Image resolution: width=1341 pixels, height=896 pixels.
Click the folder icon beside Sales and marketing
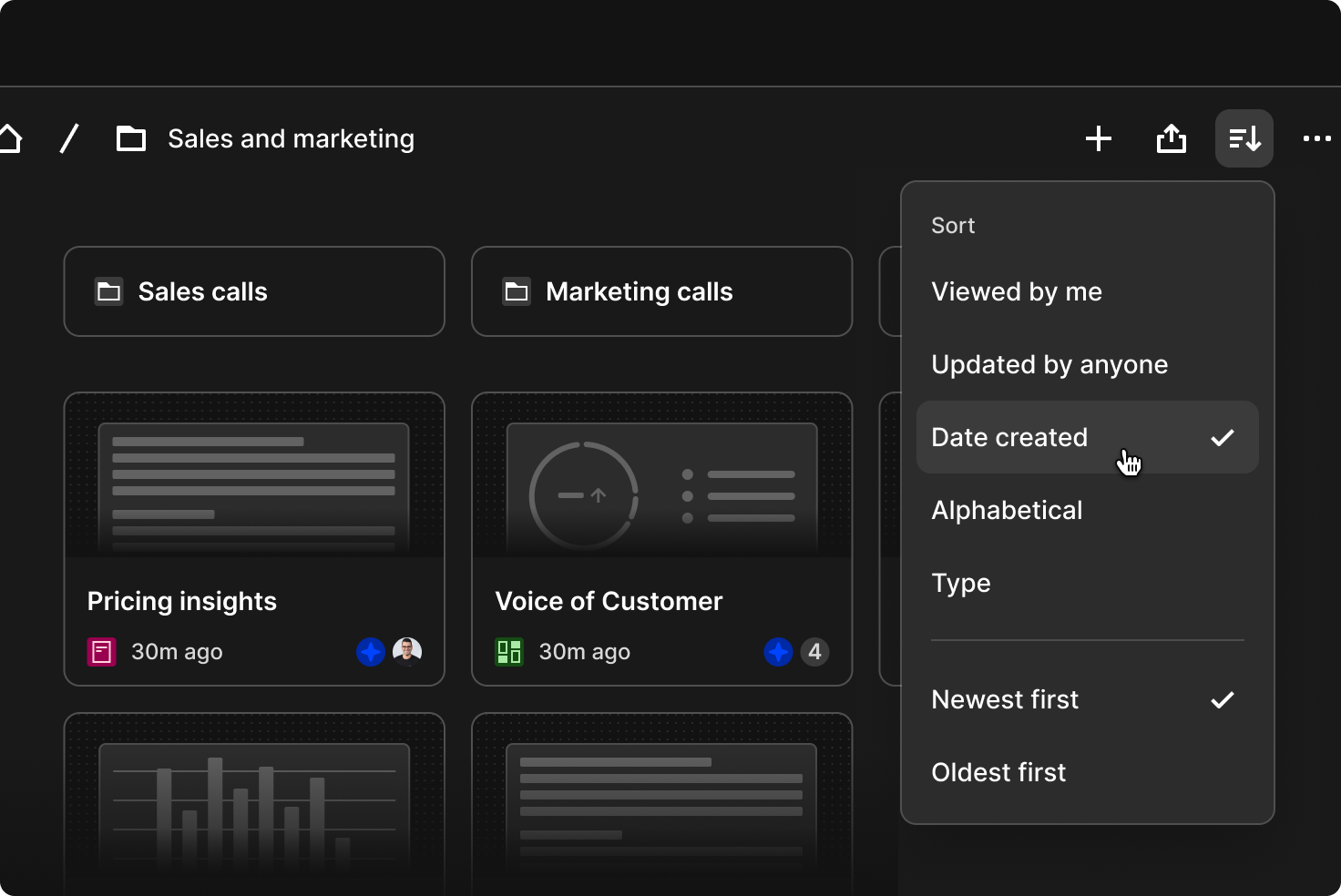tap(130, 137)
